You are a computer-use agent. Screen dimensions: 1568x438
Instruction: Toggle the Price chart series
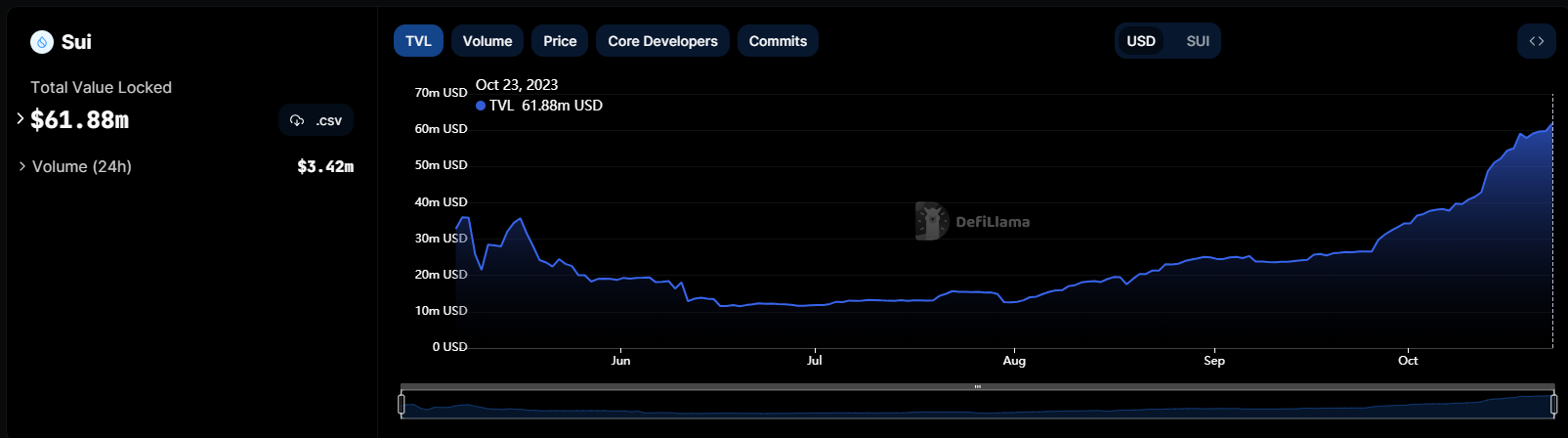pyautogui.click(x=560, y=41)
